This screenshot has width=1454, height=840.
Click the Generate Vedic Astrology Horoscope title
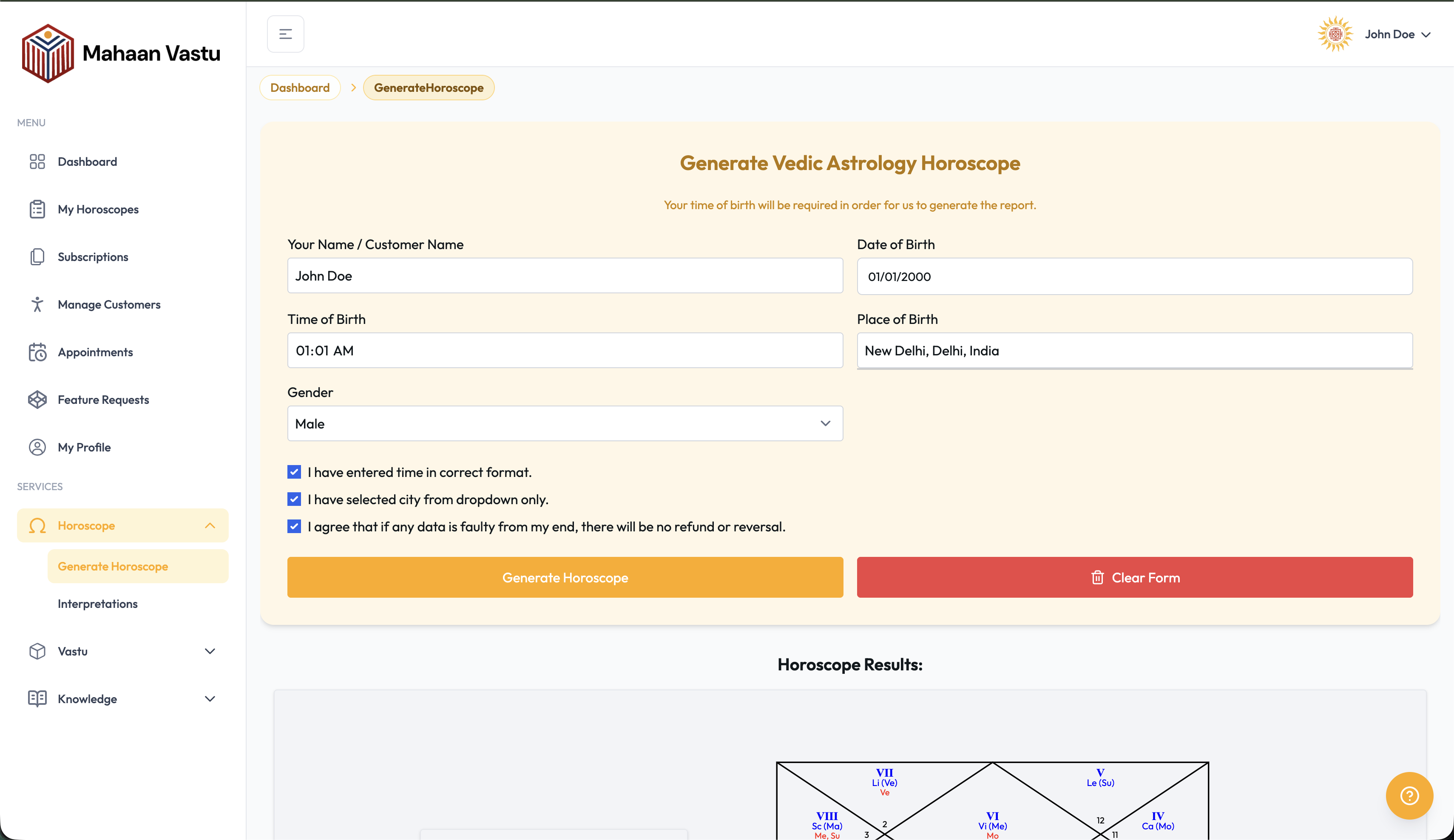850,163
